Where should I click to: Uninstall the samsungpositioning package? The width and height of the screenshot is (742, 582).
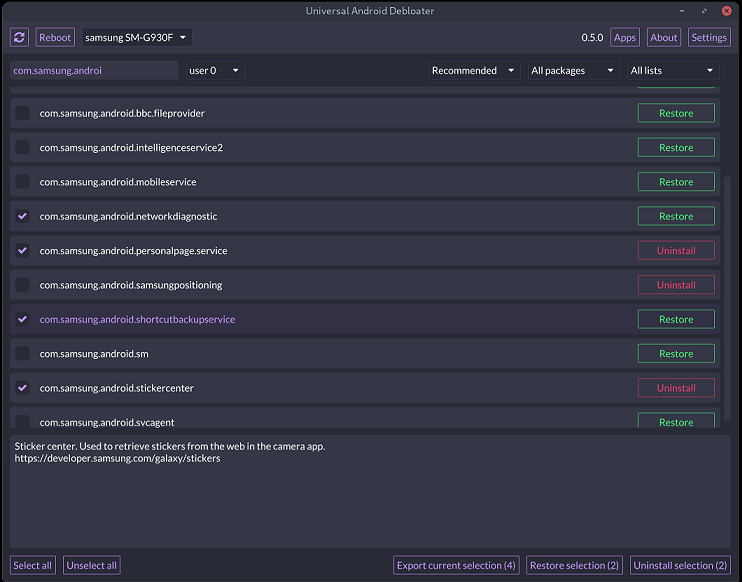pos(676,285)
